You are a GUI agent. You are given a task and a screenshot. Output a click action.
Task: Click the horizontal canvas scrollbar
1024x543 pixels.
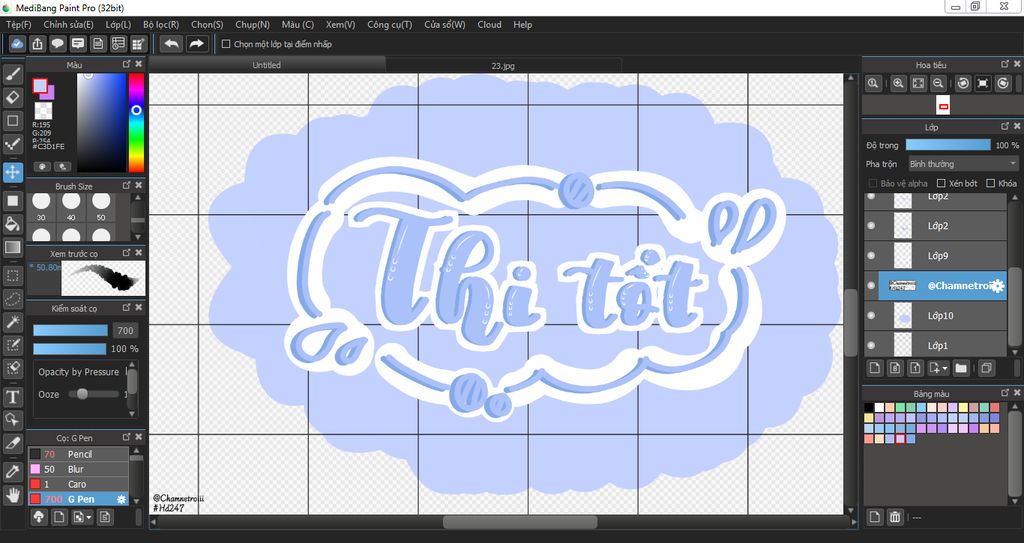pyautogui.click(x=520, y=522)
